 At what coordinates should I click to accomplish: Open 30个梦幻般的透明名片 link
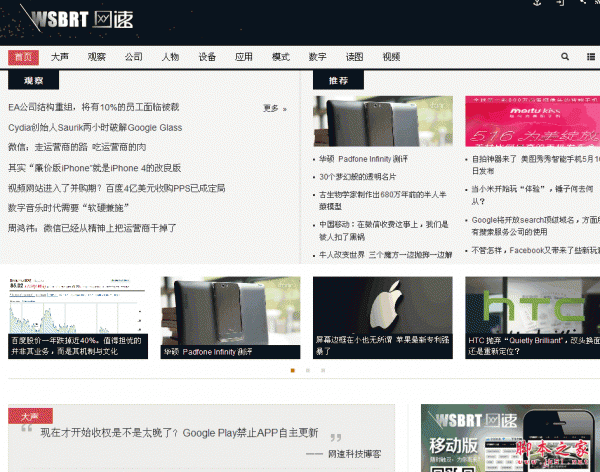[x=358, y=177]
